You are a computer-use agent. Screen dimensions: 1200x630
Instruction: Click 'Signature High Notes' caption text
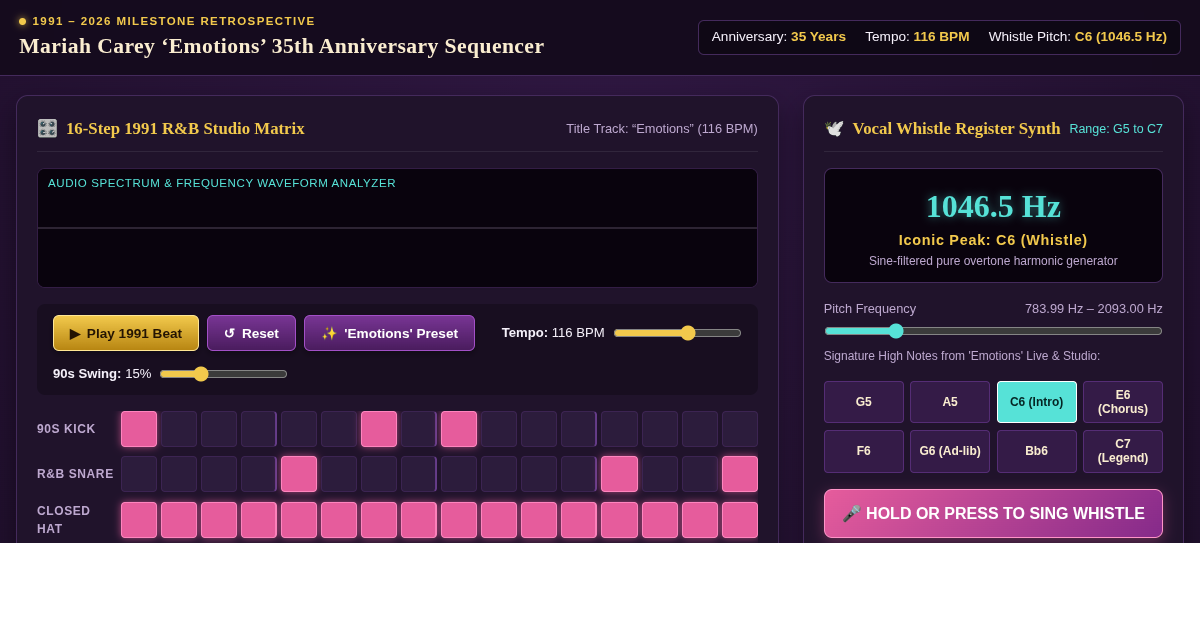(962, 356)
